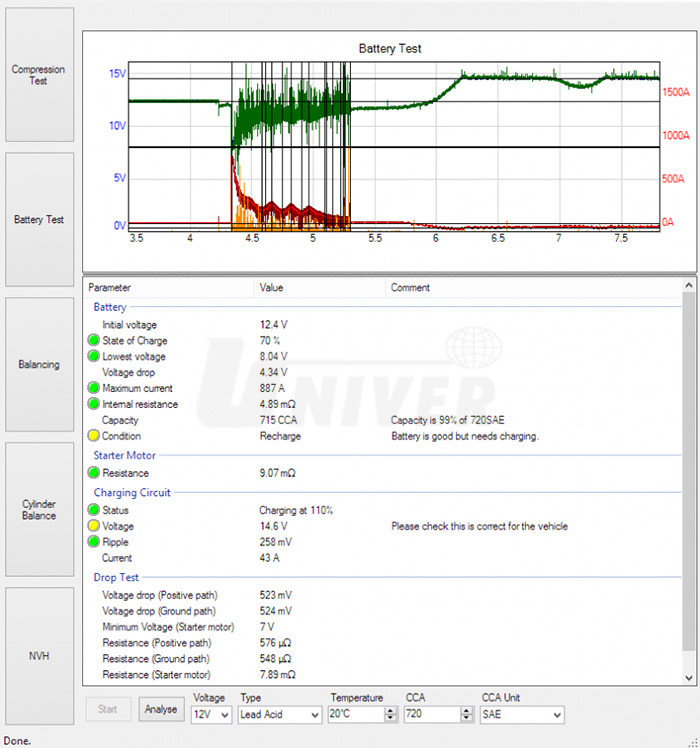This screenshot has width=700, height=748.
Task: Click the Temperature stepper arrows
Action: [x=389, y=715]
